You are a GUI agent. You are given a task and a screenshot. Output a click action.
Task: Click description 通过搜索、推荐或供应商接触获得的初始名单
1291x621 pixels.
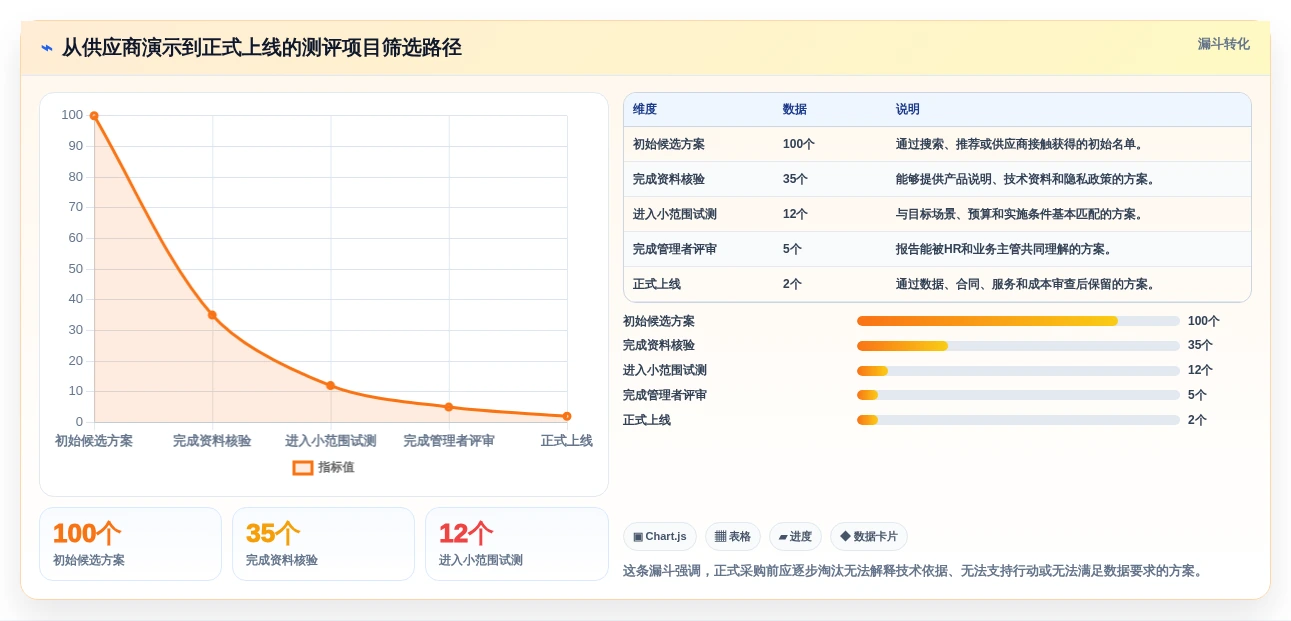[1020, 145]
